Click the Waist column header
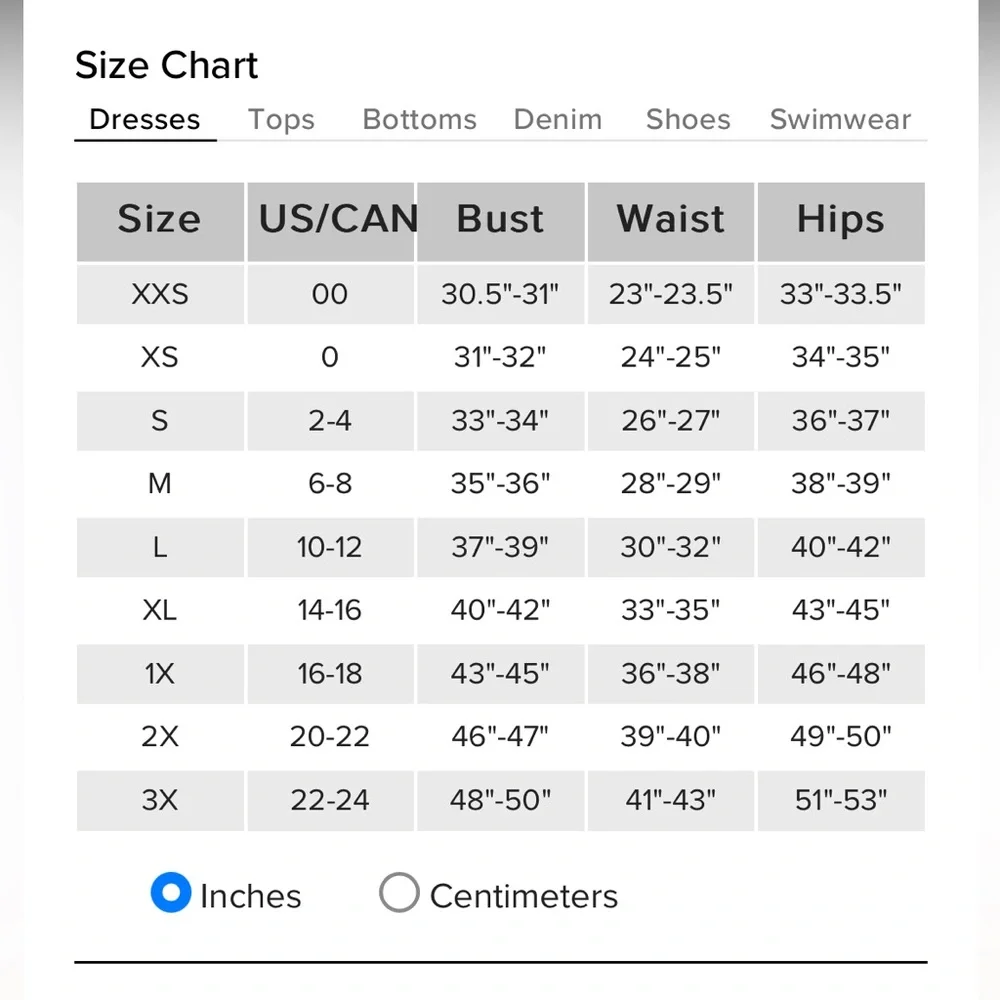This screenshot has height=1000, width=1000. pyautogui.click(x=671, y=221)
